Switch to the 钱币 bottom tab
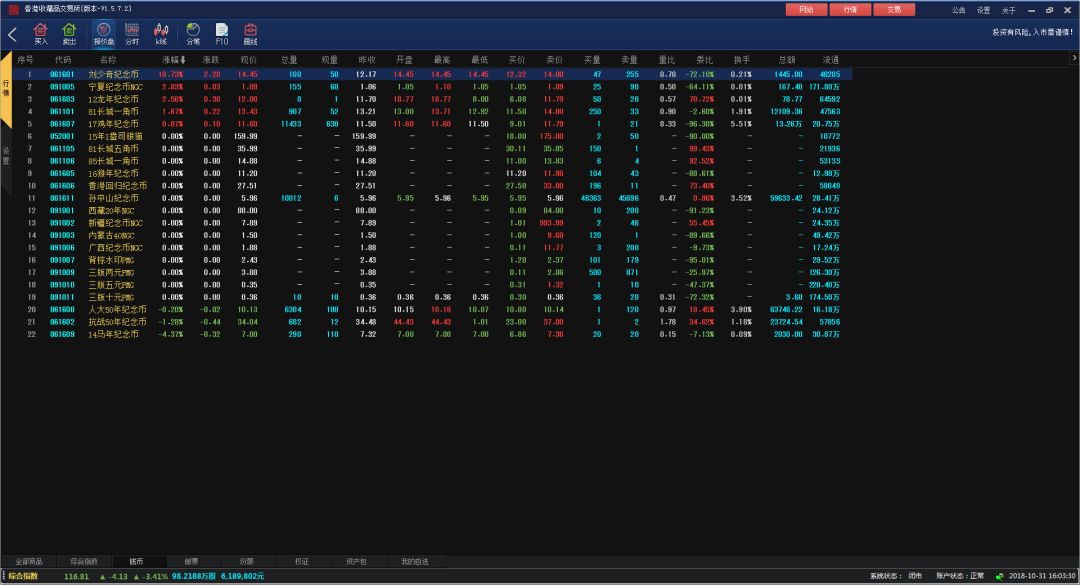Screen dimensions: 1080x585 coord(136,562)
